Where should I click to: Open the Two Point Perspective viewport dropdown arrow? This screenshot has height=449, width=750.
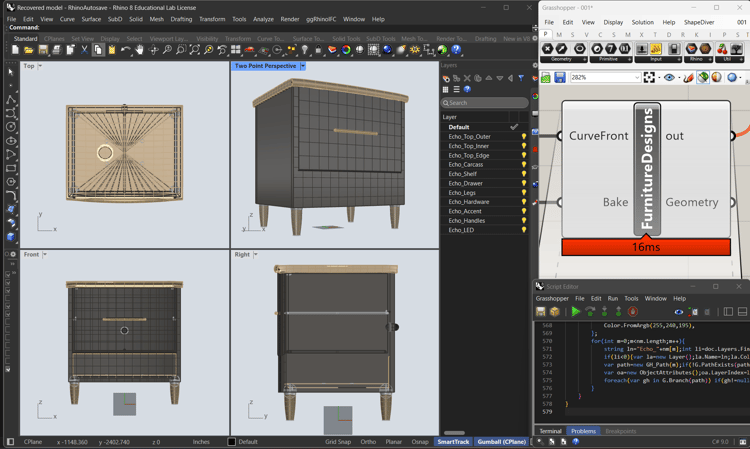pyautogui.click(x=303, y=66)
